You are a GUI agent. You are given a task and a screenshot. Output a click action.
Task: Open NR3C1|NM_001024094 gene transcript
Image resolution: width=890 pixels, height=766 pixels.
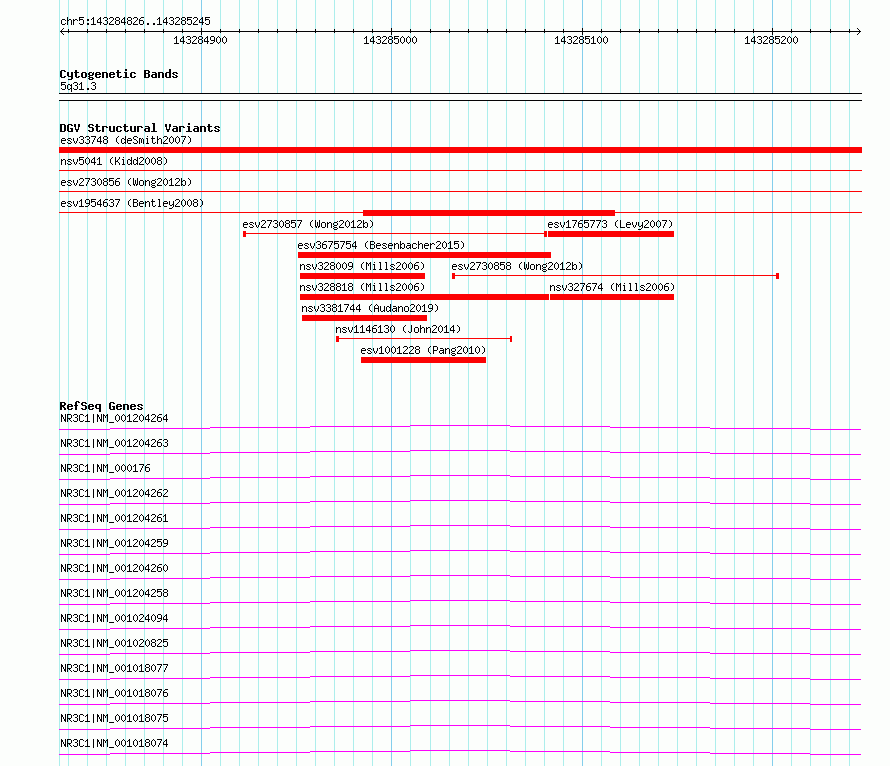[x=114, y=618]
